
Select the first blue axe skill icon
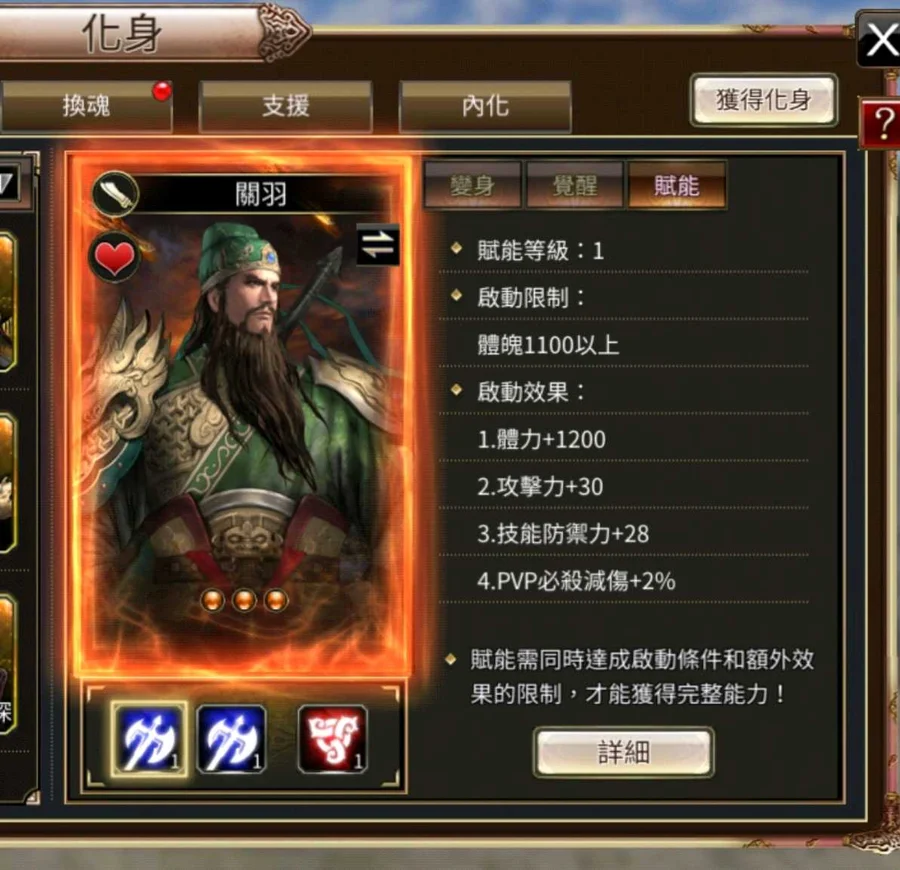point(149,739)
